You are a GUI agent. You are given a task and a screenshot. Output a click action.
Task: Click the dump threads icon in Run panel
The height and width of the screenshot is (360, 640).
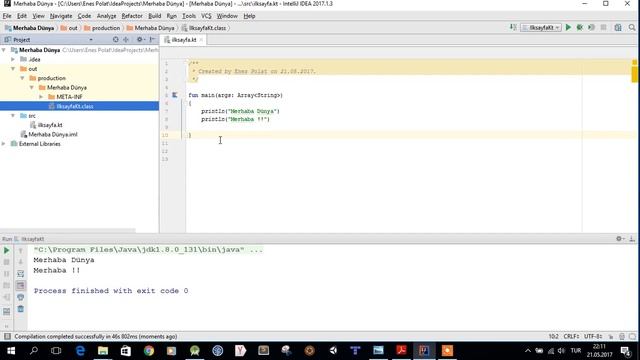[7, 286]
